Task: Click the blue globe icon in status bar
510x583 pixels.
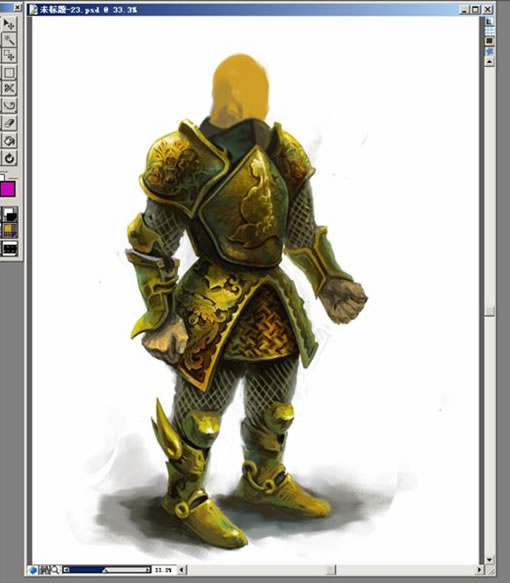Action: click(33, 570)
